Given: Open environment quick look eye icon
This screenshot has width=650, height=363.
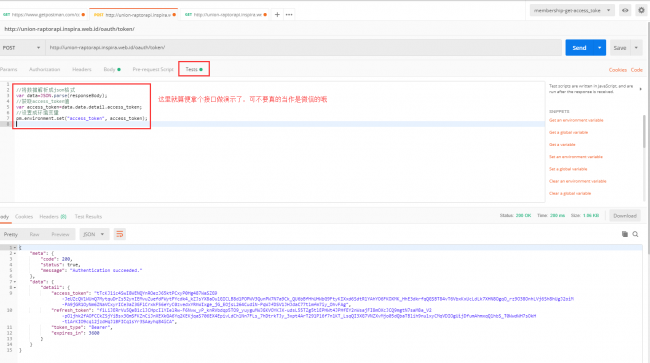Looking at the screenshot, I should click(x=625, y=10).
